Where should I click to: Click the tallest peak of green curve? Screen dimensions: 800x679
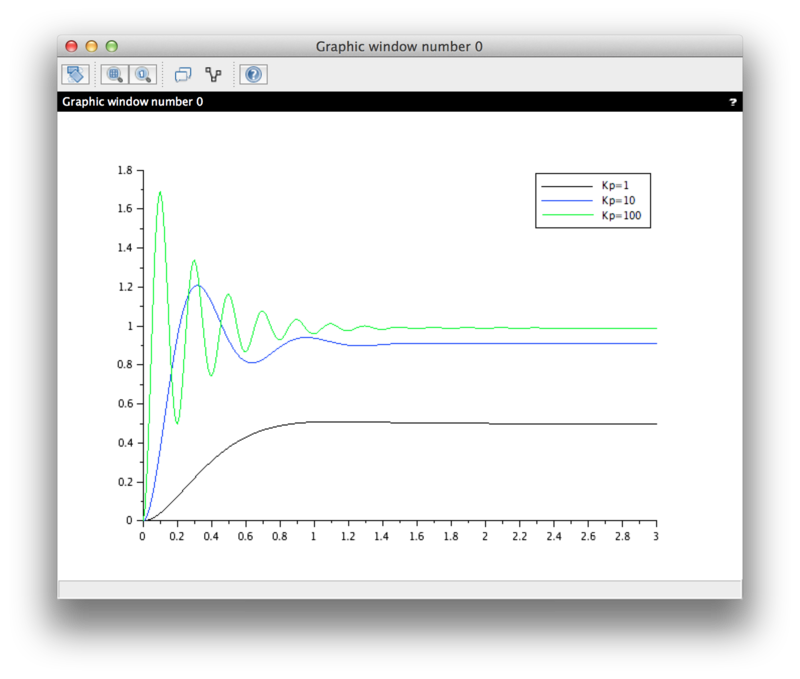160,192
